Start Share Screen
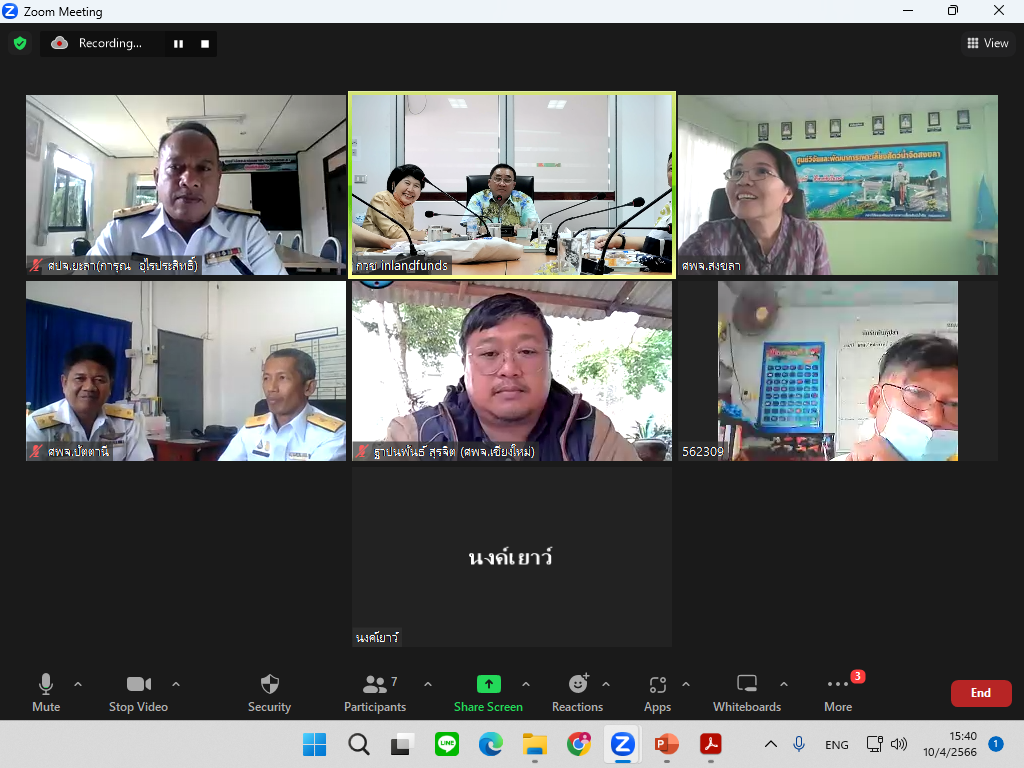1024x768 pixels. click(488, 693)
